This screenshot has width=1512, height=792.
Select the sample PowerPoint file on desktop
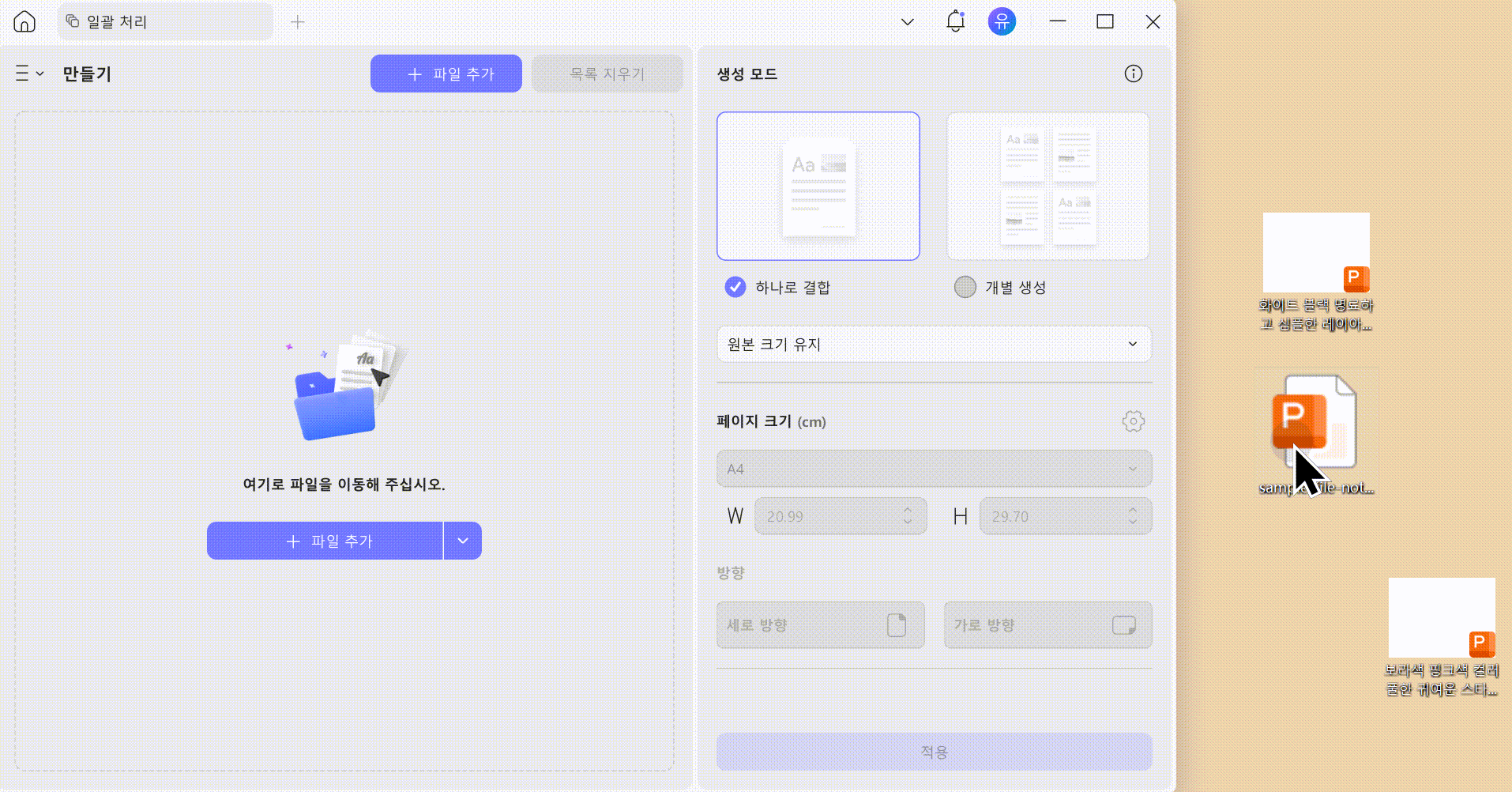[x=1316, y=434]
